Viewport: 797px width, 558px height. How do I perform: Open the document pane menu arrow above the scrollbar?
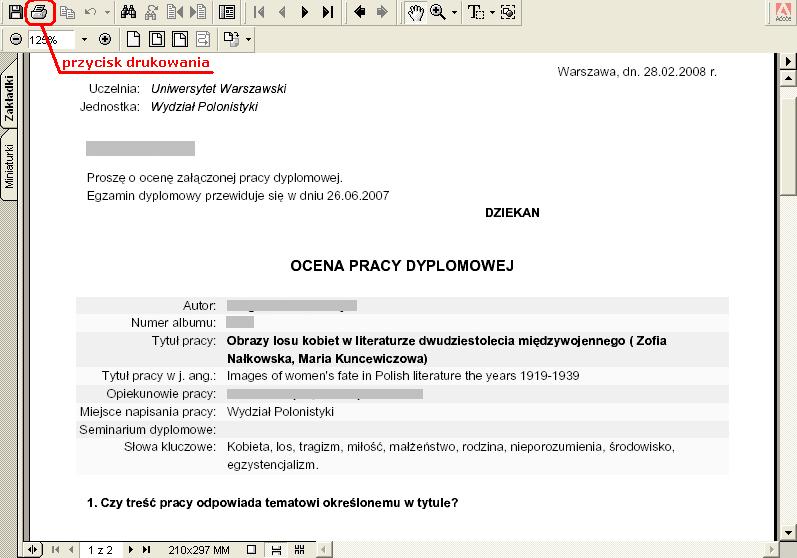click(788, 61)
